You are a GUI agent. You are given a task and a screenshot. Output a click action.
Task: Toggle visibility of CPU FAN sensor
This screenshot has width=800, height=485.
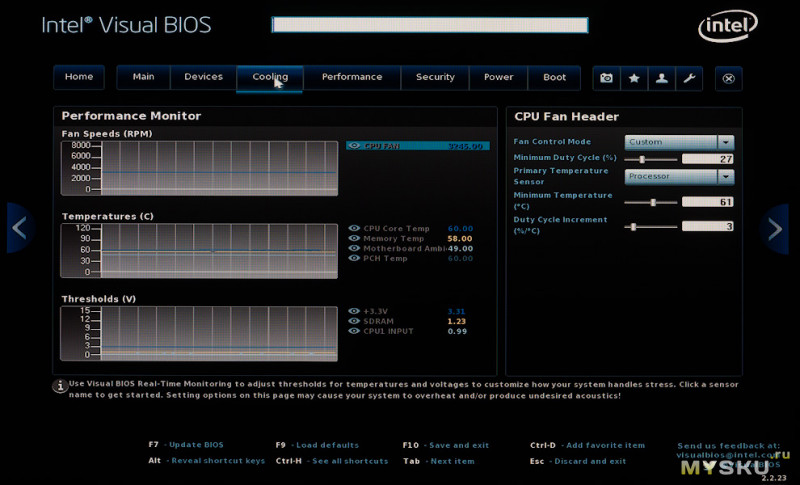tap(354, 146)
